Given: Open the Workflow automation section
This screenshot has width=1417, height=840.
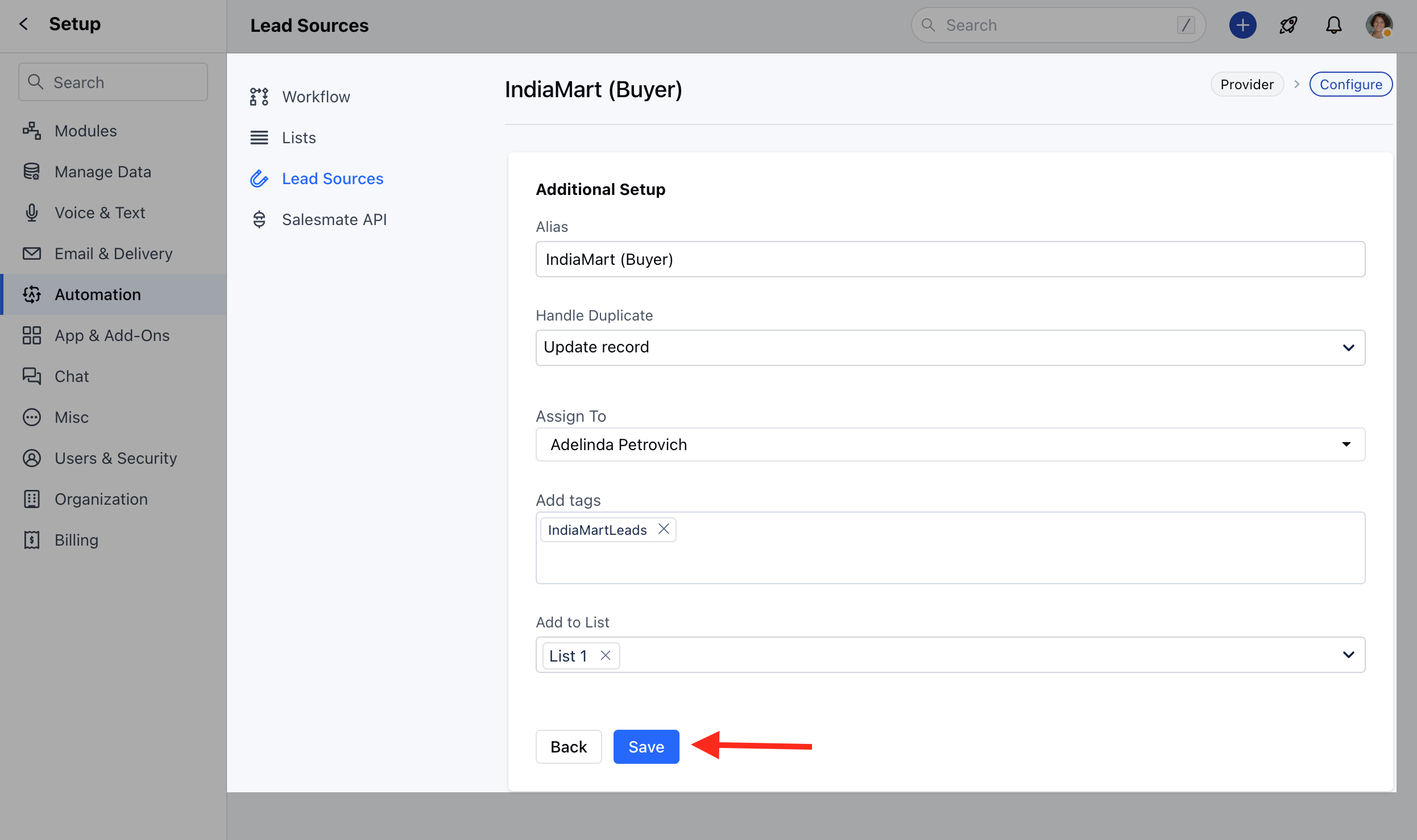Looking at the screenshot, I should (316, 97).
